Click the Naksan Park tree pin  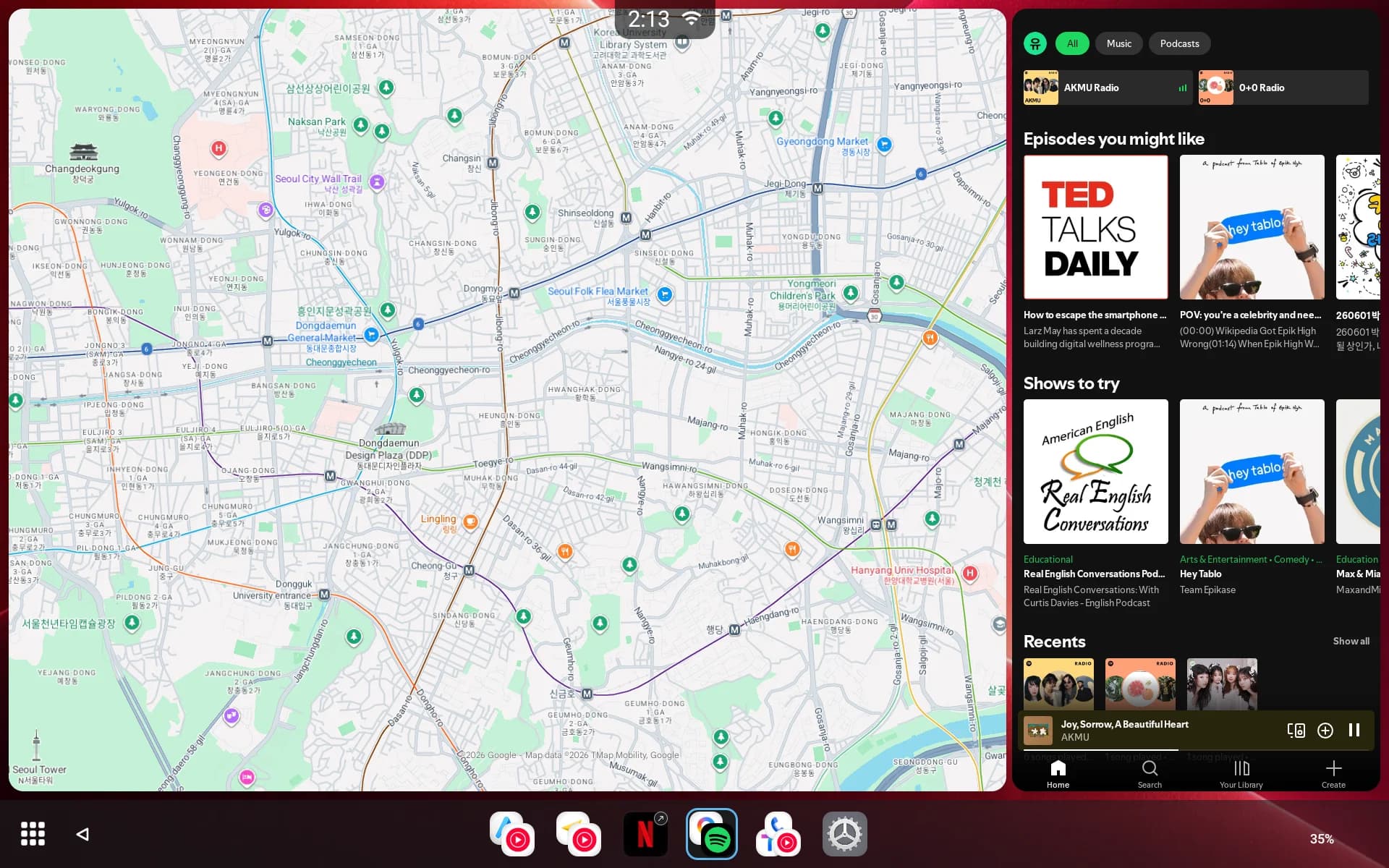360,124
